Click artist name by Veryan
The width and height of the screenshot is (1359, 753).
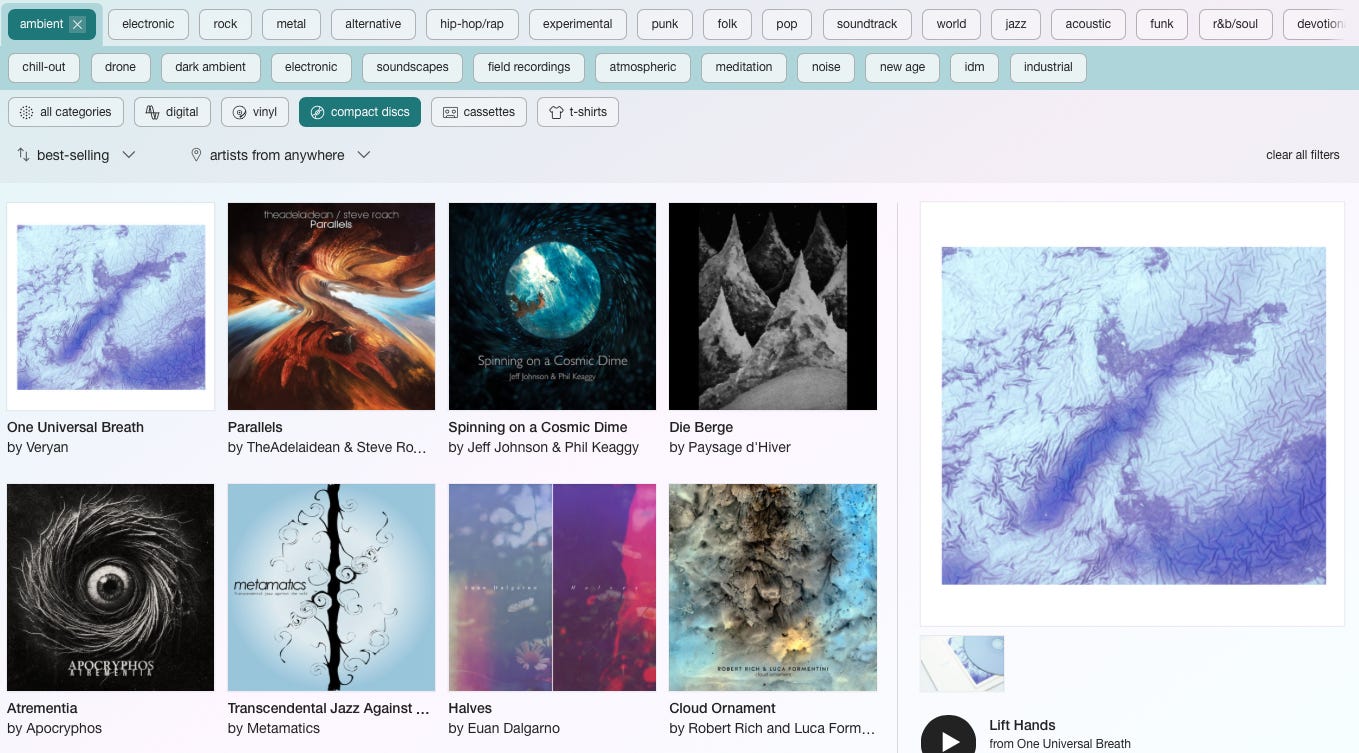[x=38, y=447]
